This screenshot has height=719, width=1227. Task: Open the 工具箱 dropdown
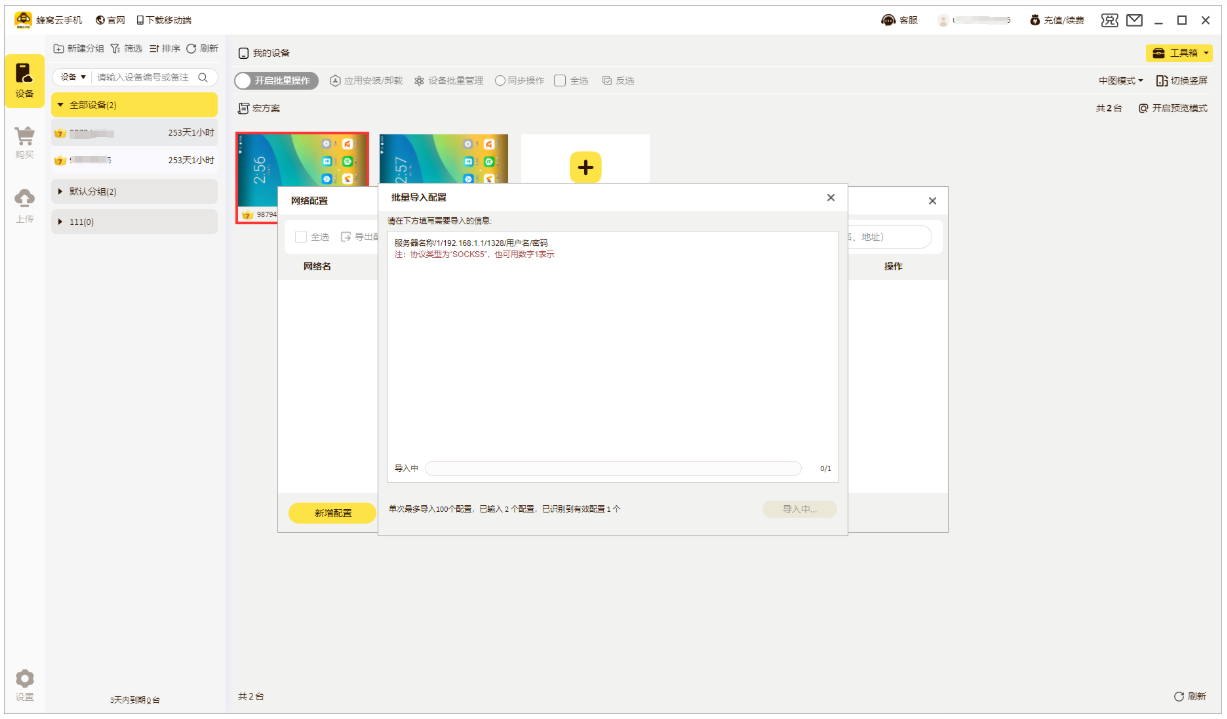(1180, 53)
